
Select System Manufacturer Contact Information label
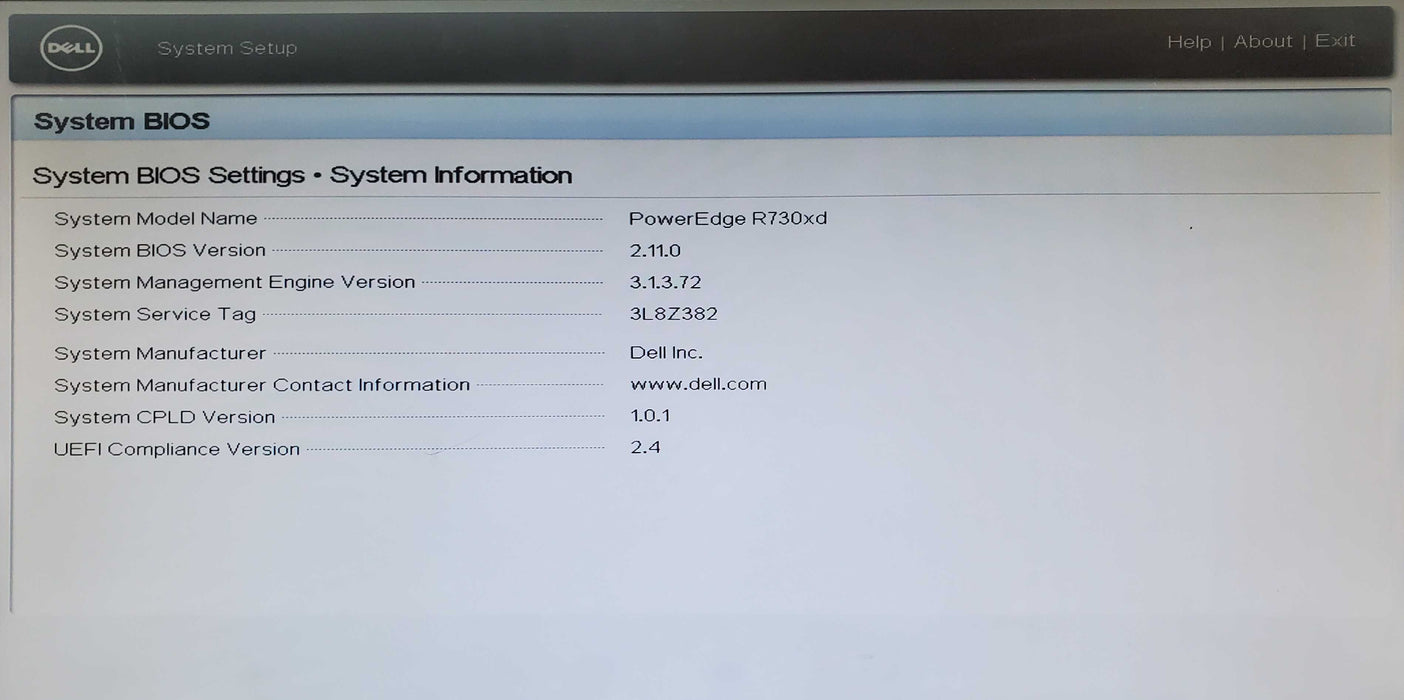(262, 385)
